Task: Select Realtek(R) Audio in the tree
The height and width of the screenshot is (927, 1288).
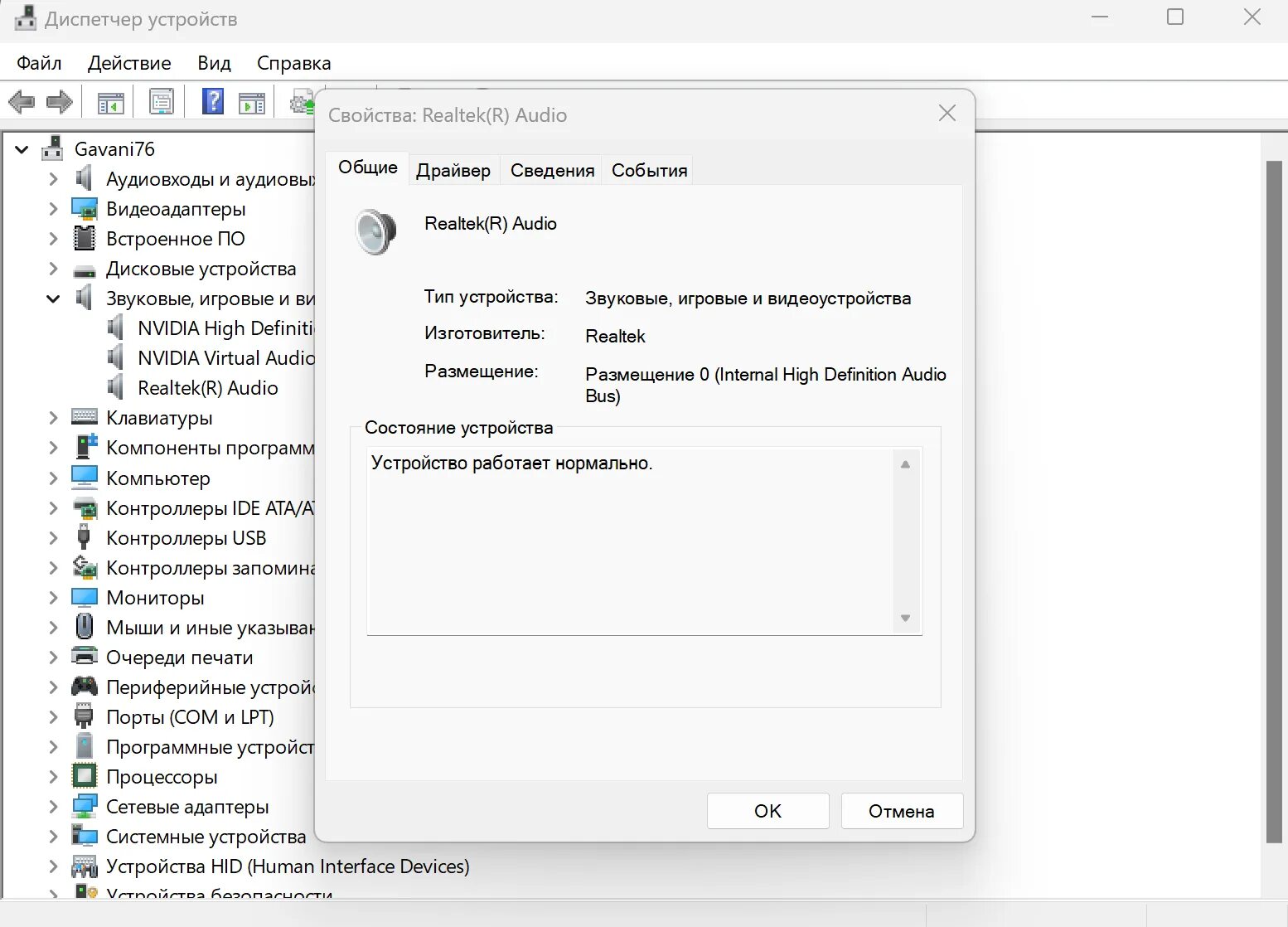Action: (208, 388)
